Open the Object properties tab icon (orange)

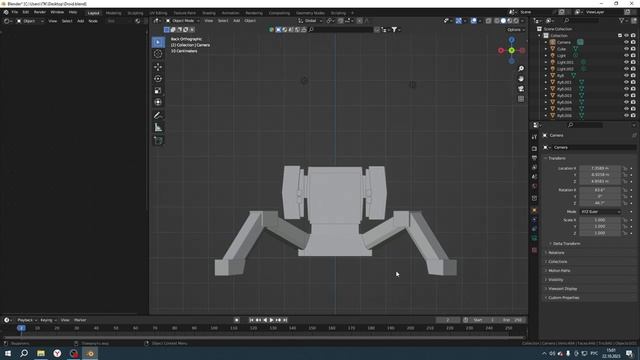pos(534,211)
